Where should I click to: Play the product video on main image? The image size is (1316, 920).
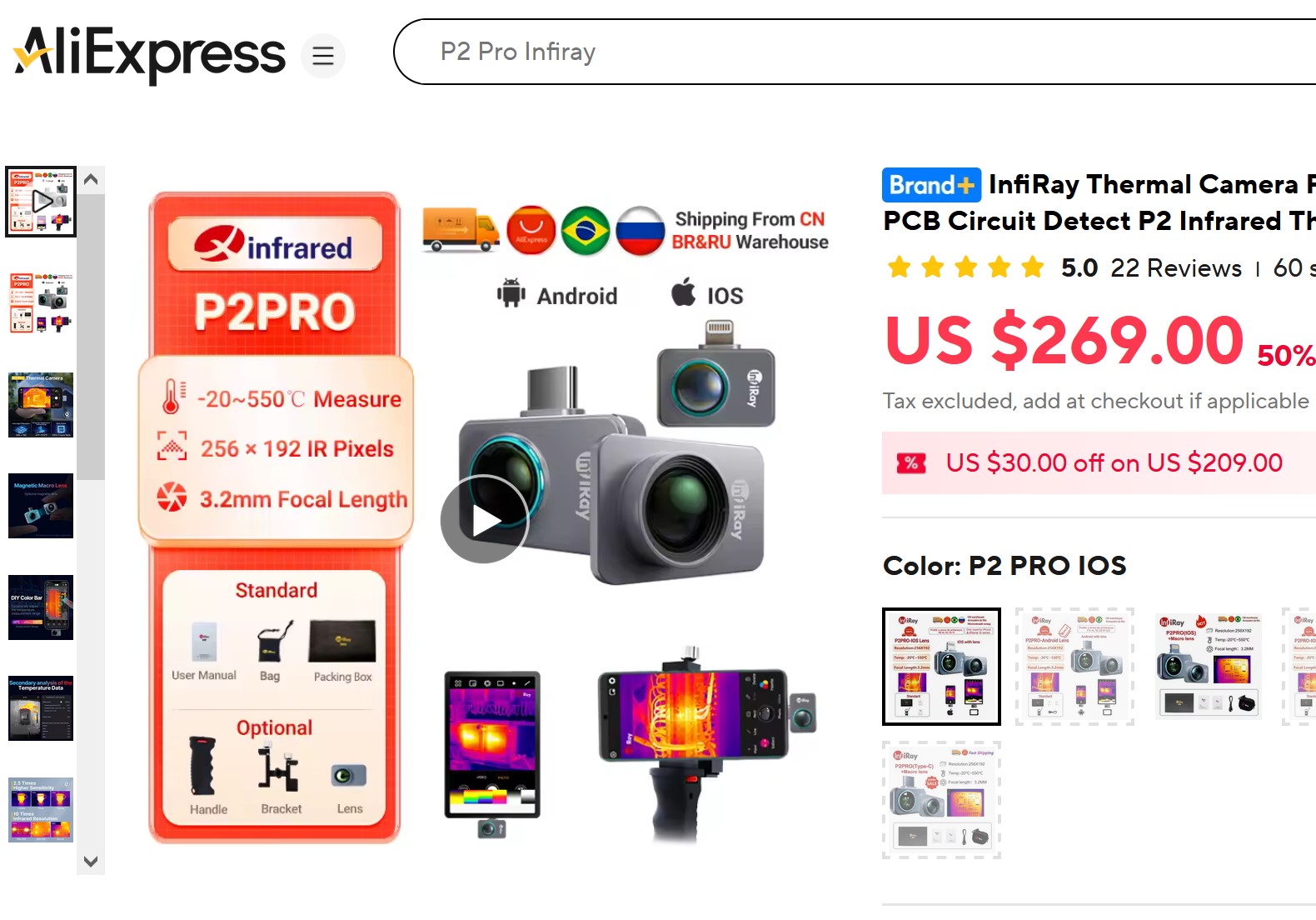(x=485, y=519)
